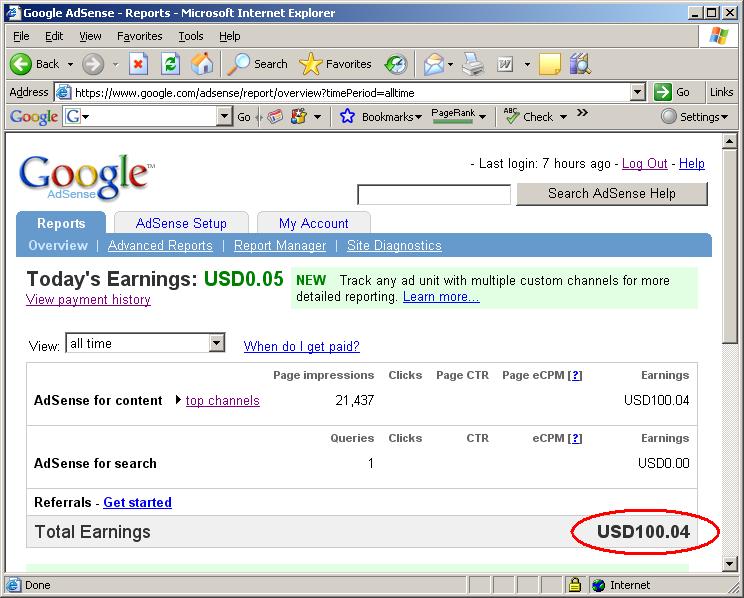Open the View menu
The height and width of the screenshot is (598, 744).
click(90, 36)
